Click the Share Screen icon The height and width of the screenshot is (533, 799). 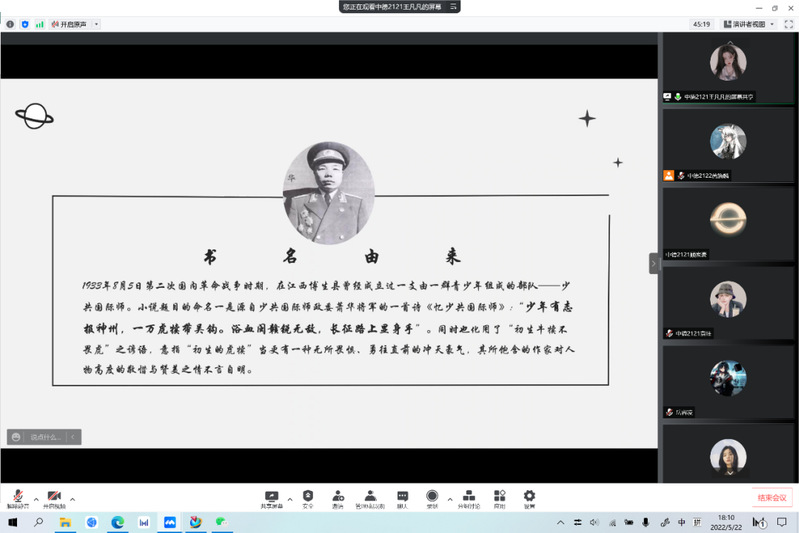[271, 497]
